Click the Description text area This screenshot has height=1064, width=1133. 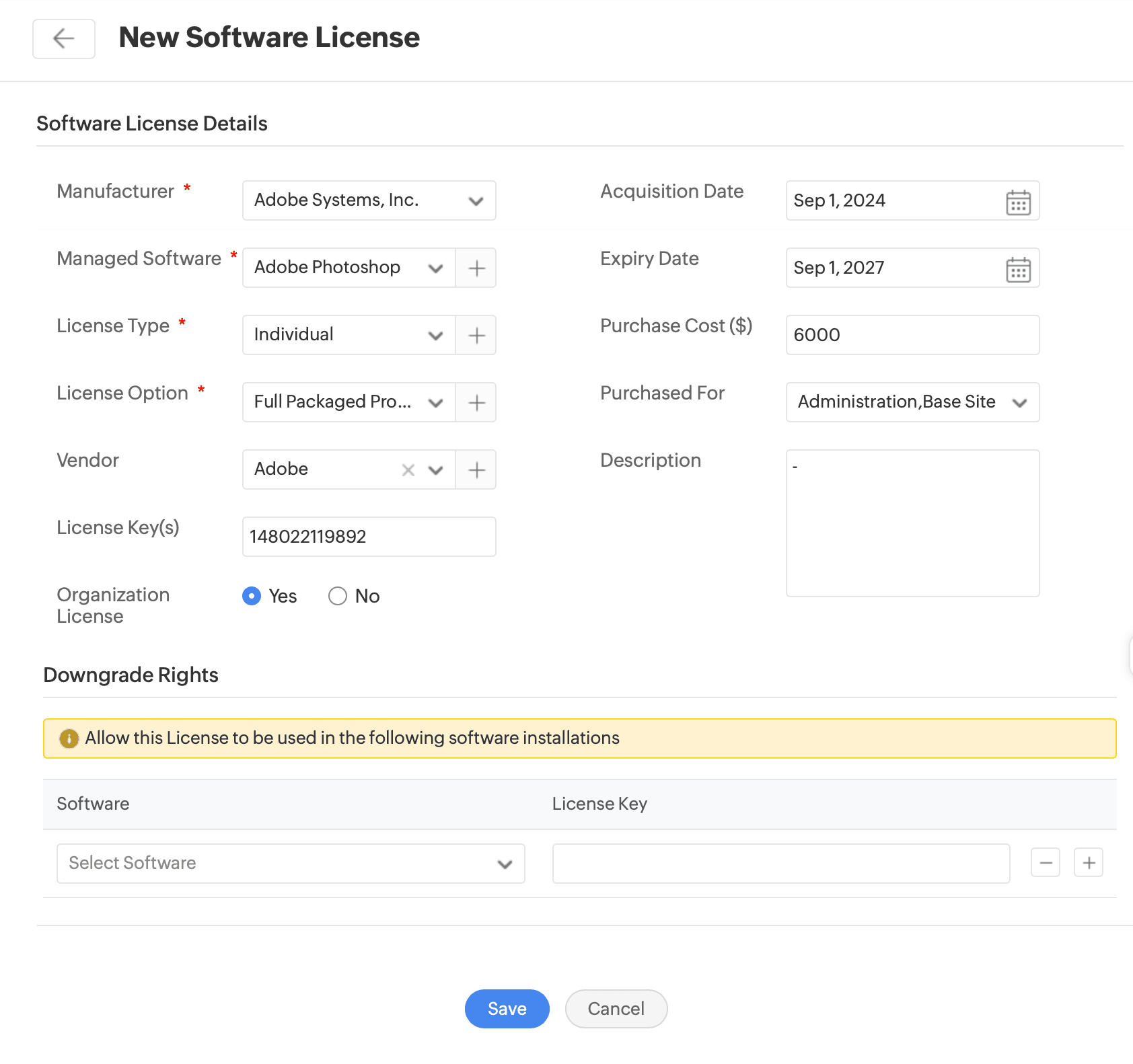pos(912,523)
